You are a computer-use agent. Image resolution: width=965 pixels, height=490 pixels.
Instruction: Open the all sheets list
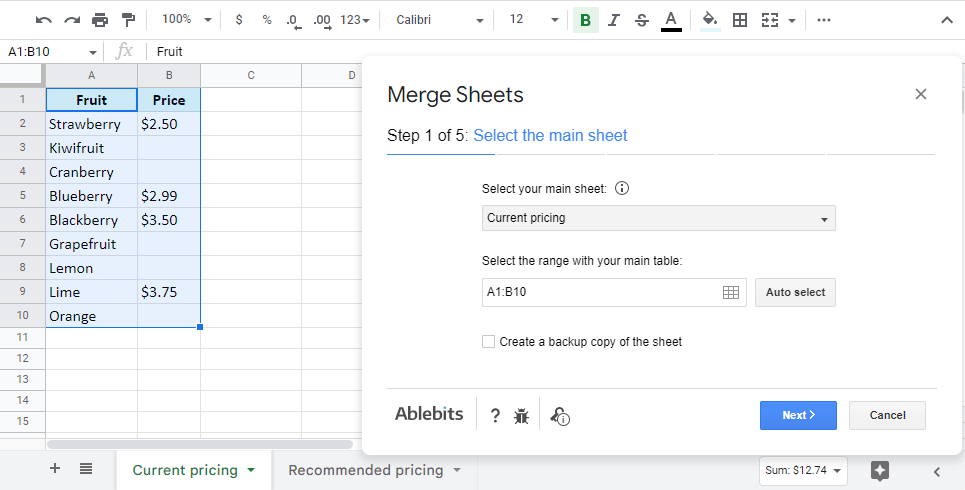pos(86,469)
